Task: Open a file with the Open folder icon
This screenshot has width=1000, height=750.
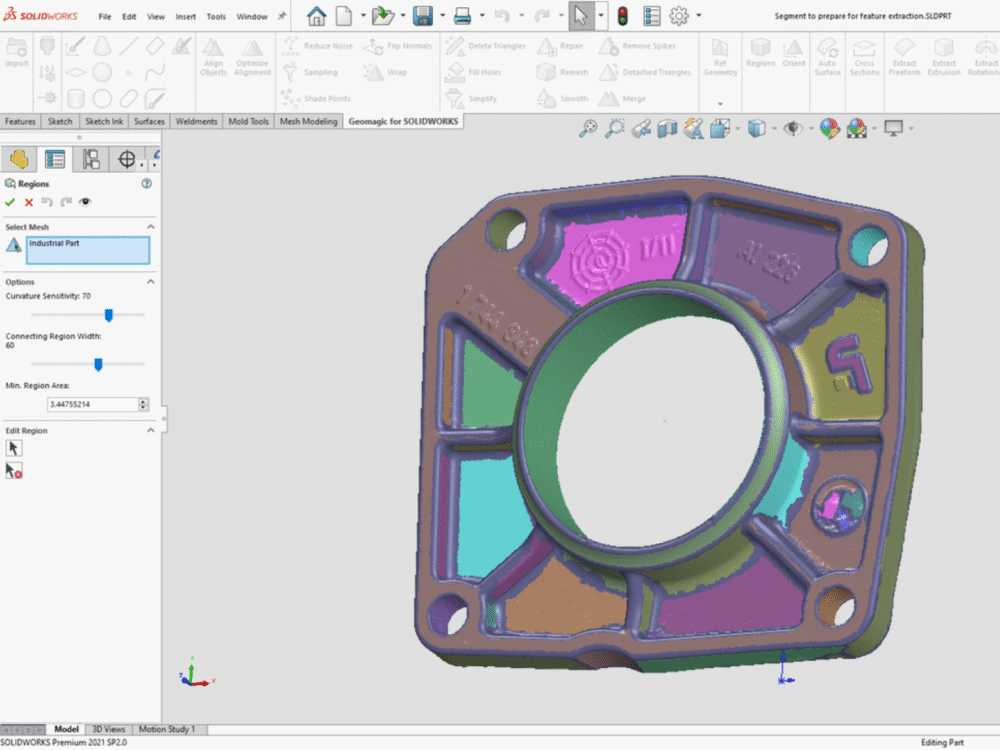Action: point(383,16)
